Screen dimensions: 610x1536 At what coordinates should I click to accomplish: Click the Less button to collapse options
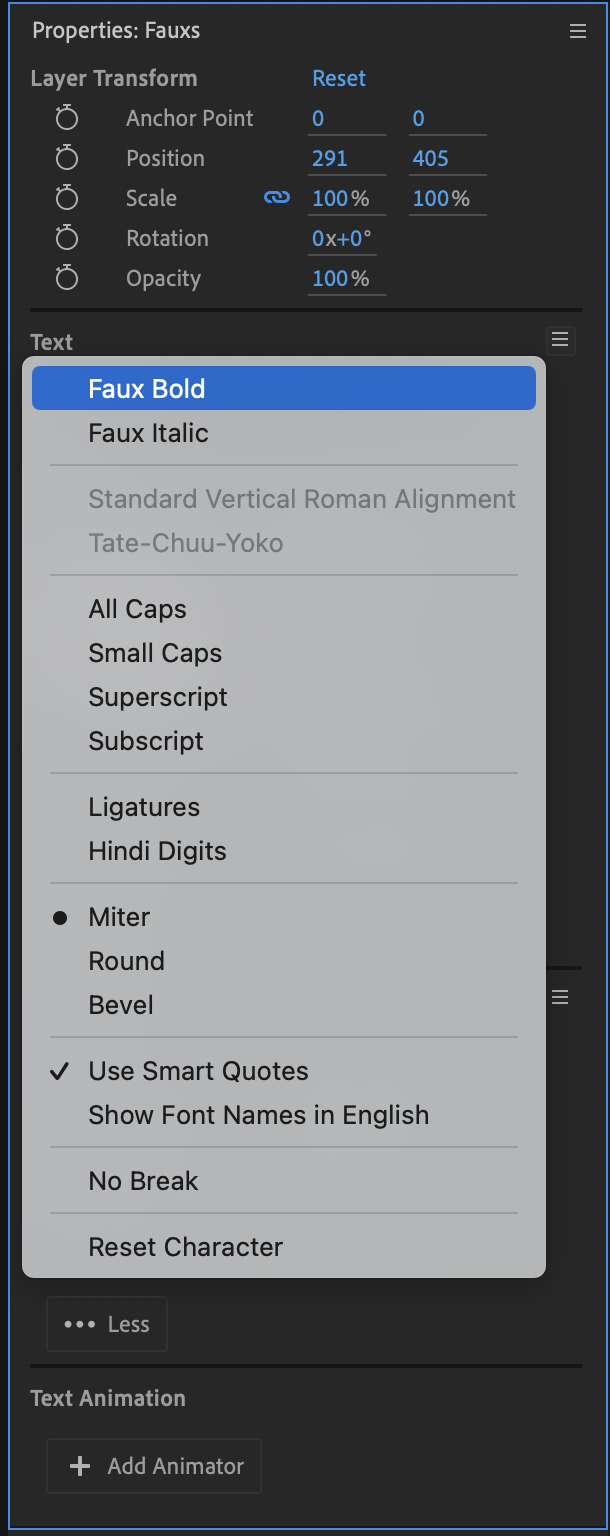coord(106,1323)
